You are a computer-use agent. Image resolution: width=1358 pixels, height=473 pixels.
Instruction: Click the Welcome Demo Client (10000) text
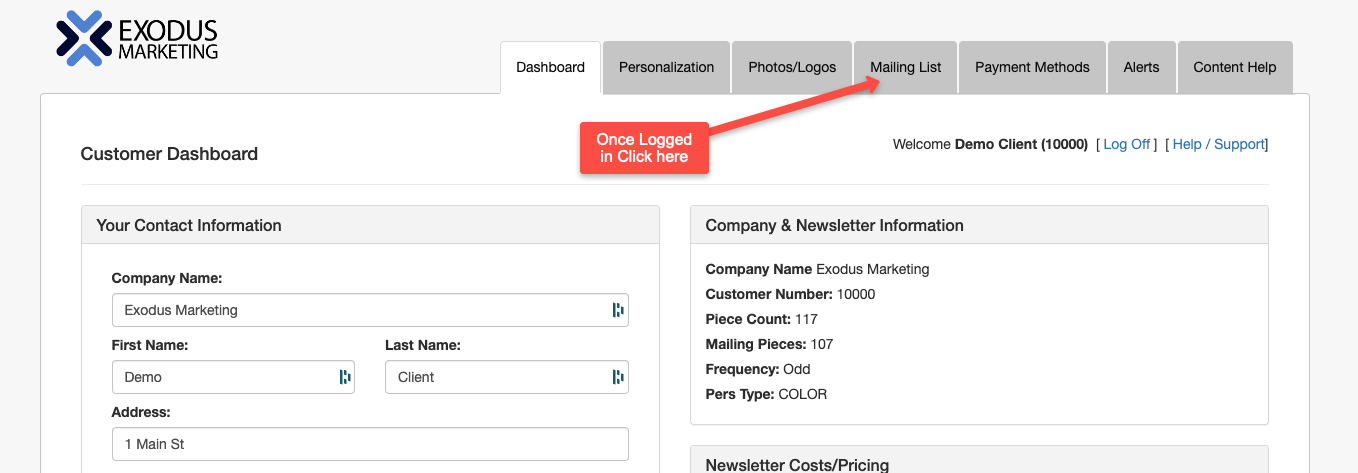click(990, 144)
